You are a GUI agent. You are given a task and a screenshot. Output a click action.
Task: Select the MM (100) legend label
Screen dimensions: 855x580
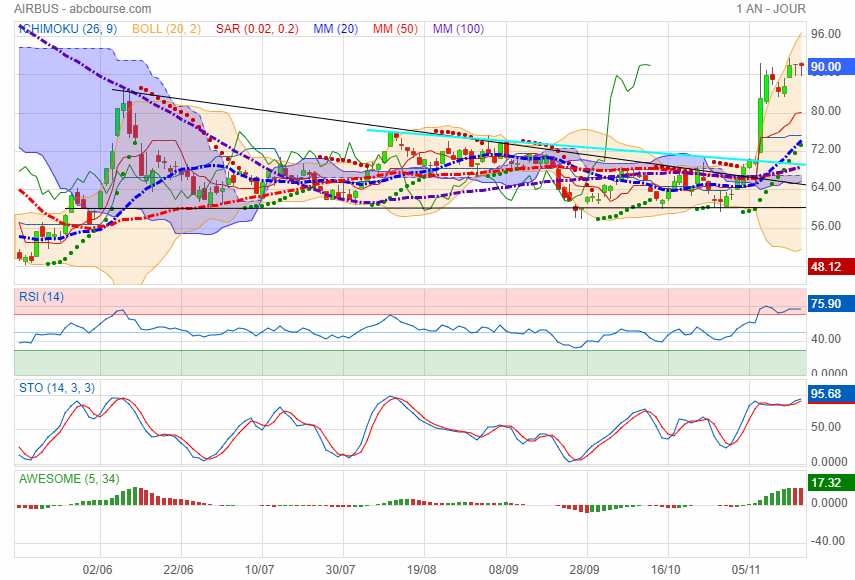(459, 29)
